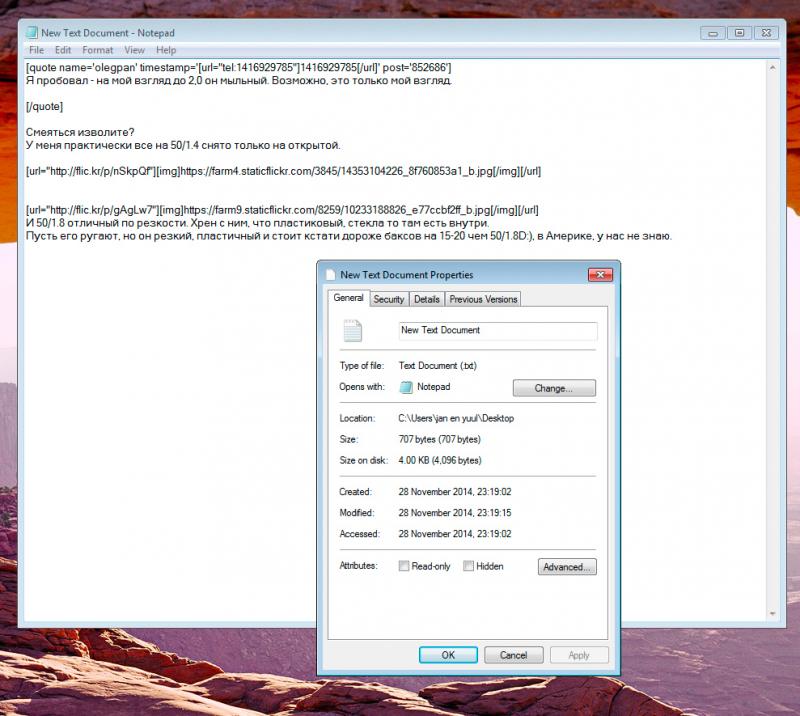The image size is (800, 716).
Task: Close the Properties dialog with the red X
Action: pos(601,275)
